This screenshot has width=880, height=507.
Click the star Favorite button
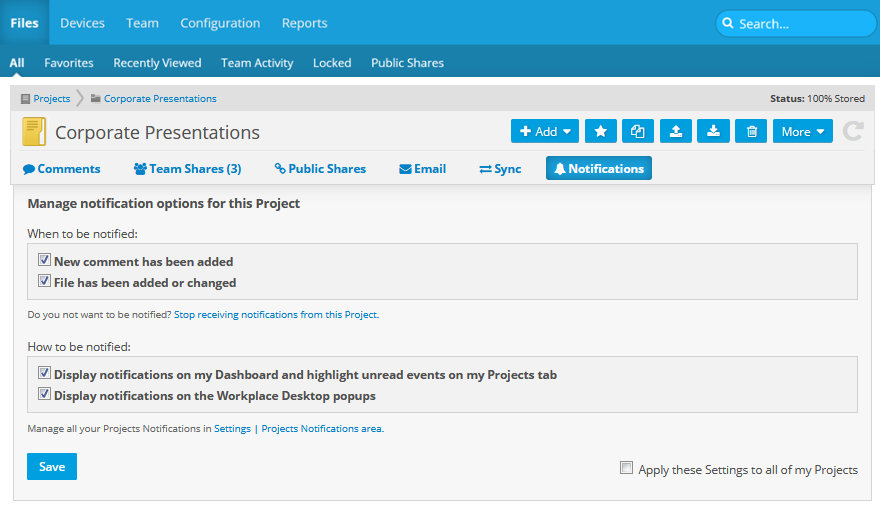point(600,131)
